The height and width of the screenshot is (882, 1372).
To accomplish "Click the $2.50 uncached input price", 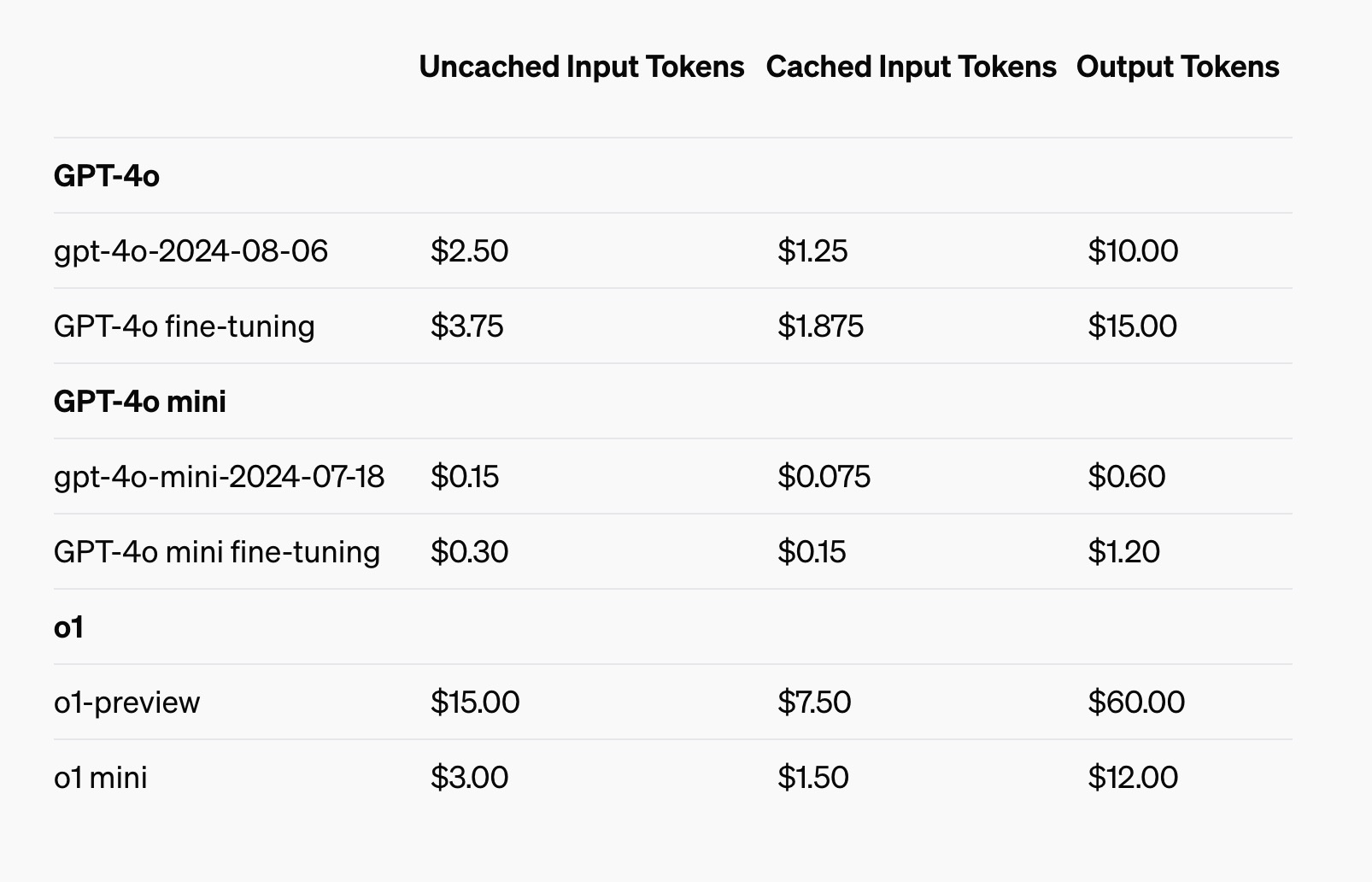I will (x=470, y=250).
